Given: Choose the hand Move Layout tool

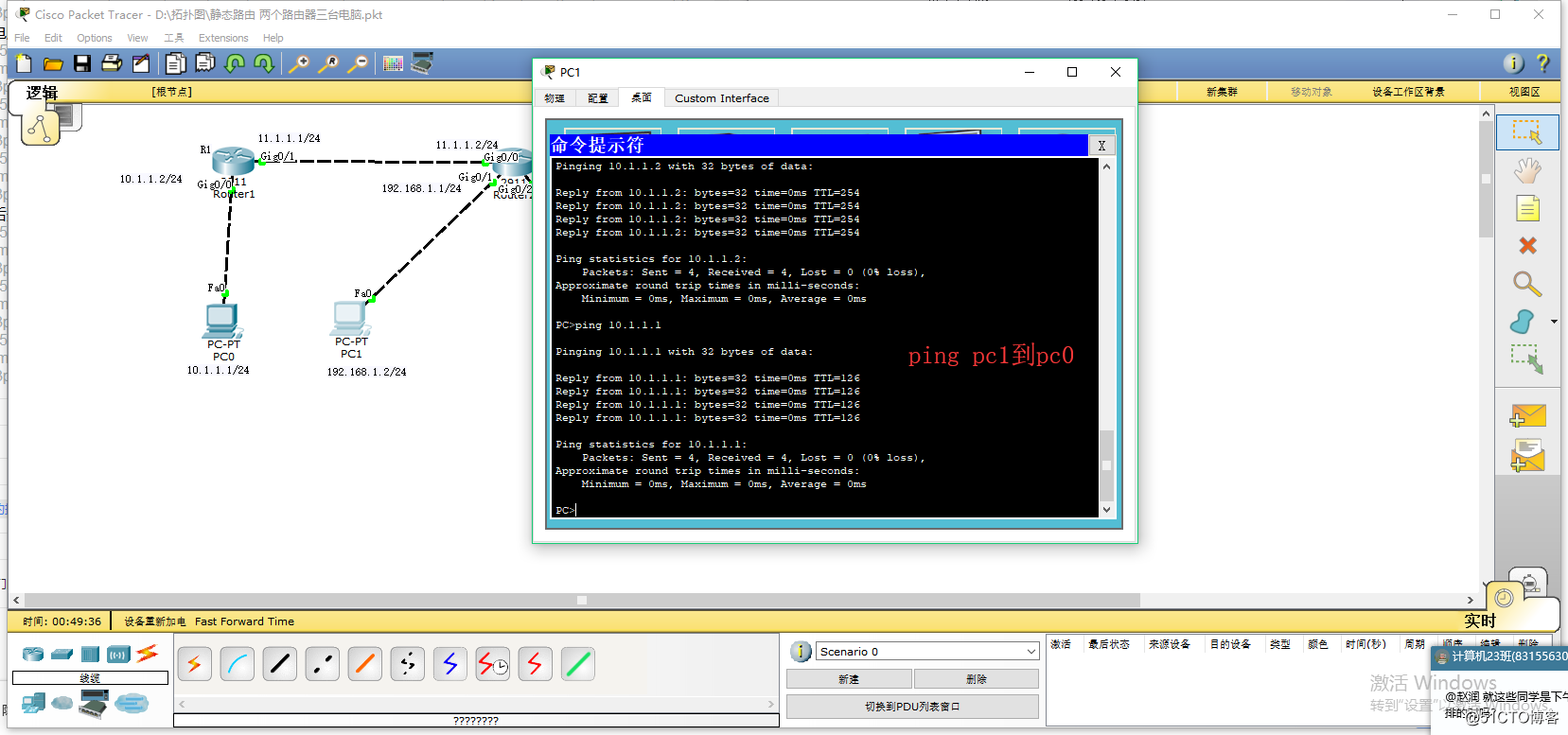Looking at the screenshot, I should [x=1527, y=170].
